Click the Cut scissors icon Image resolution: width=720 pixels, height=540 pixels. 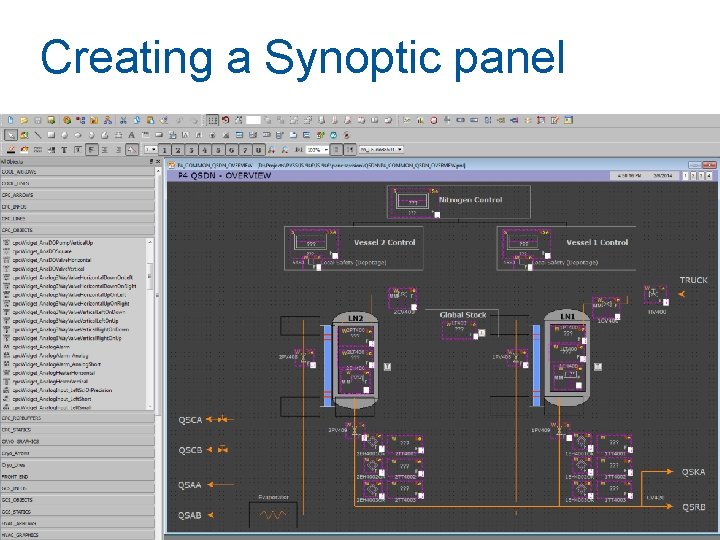point(123,120)
